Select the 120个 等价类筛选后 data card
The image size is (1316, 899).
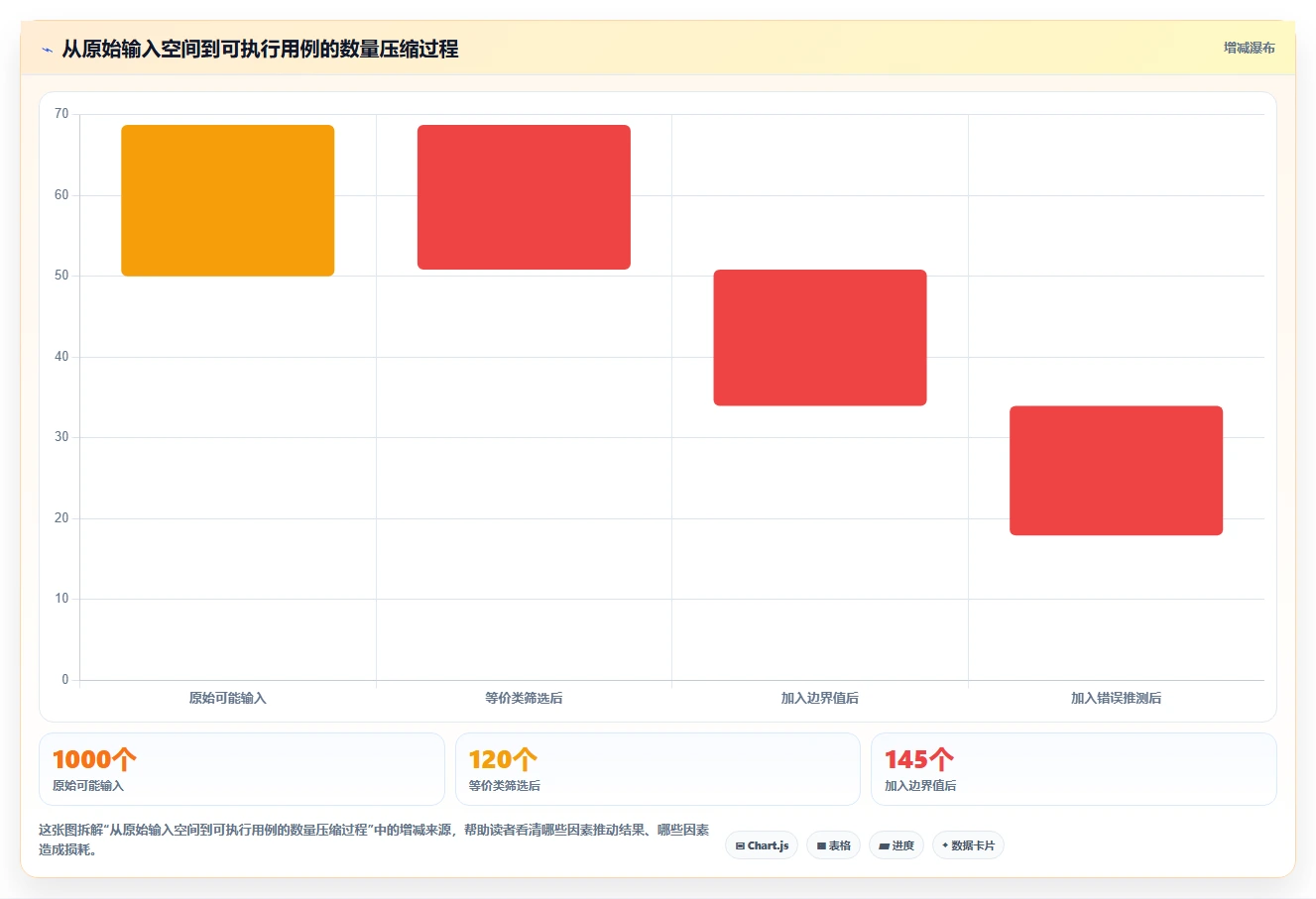(658, 769)
